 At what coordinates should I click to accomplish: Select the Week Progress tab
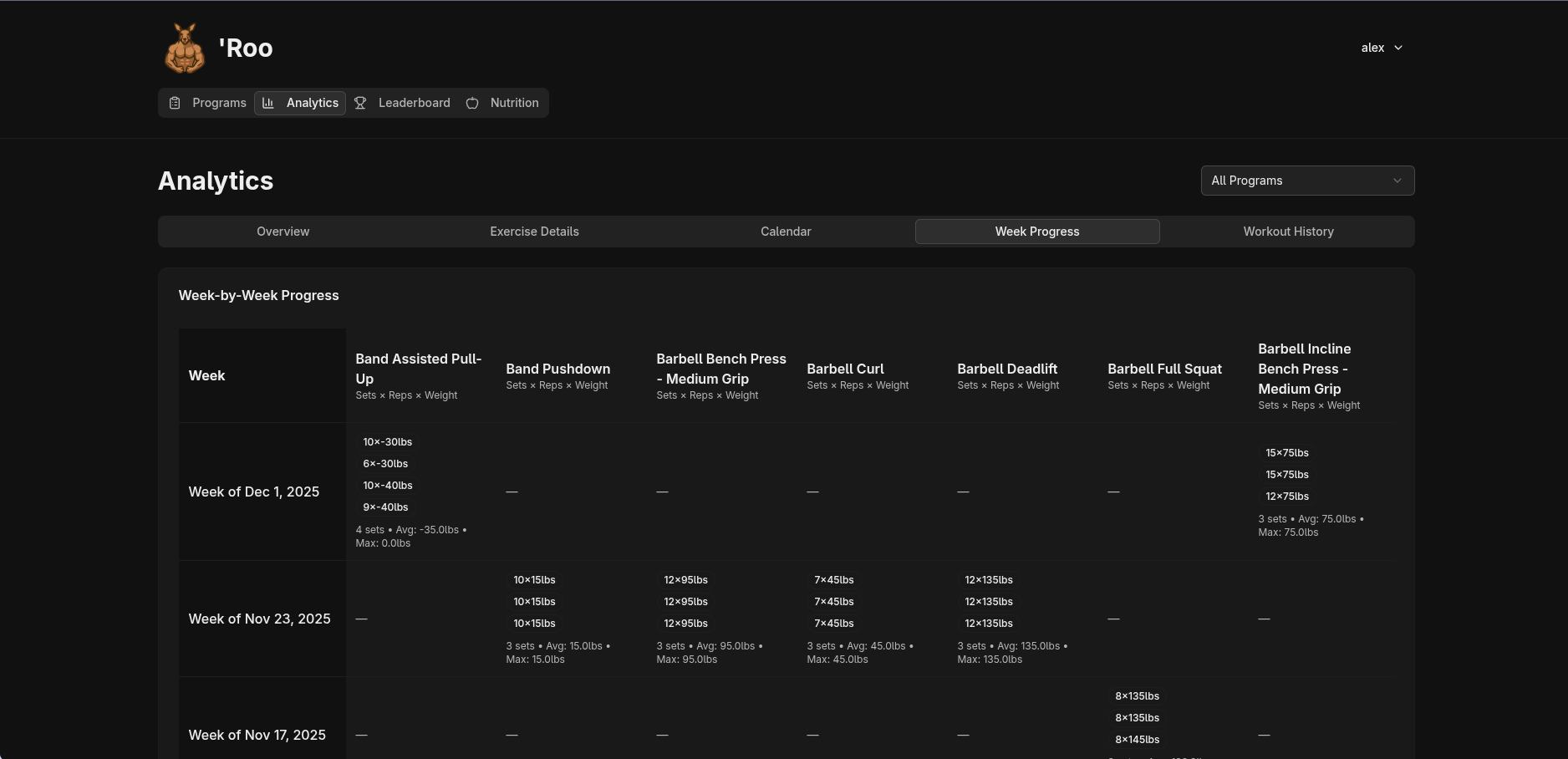coord(1036,232)
